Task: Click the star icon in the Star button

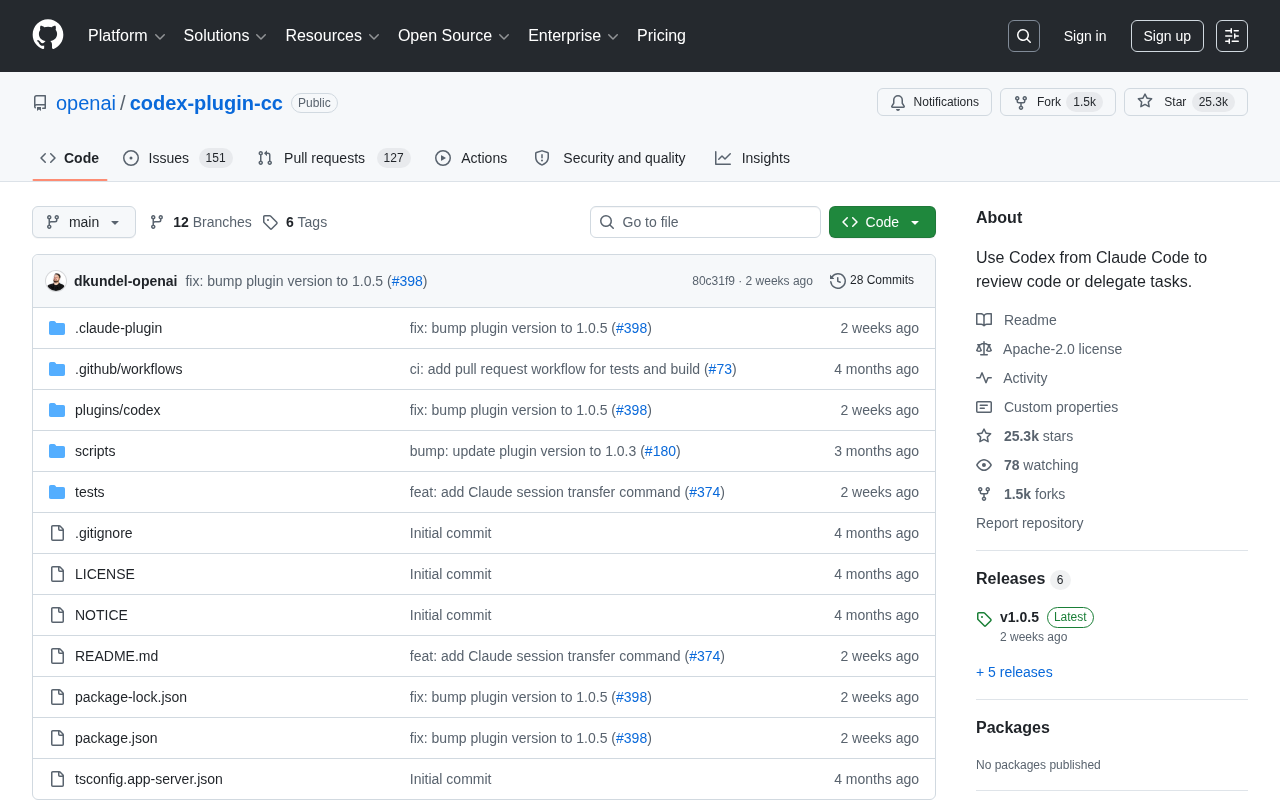Action: 1145,101
